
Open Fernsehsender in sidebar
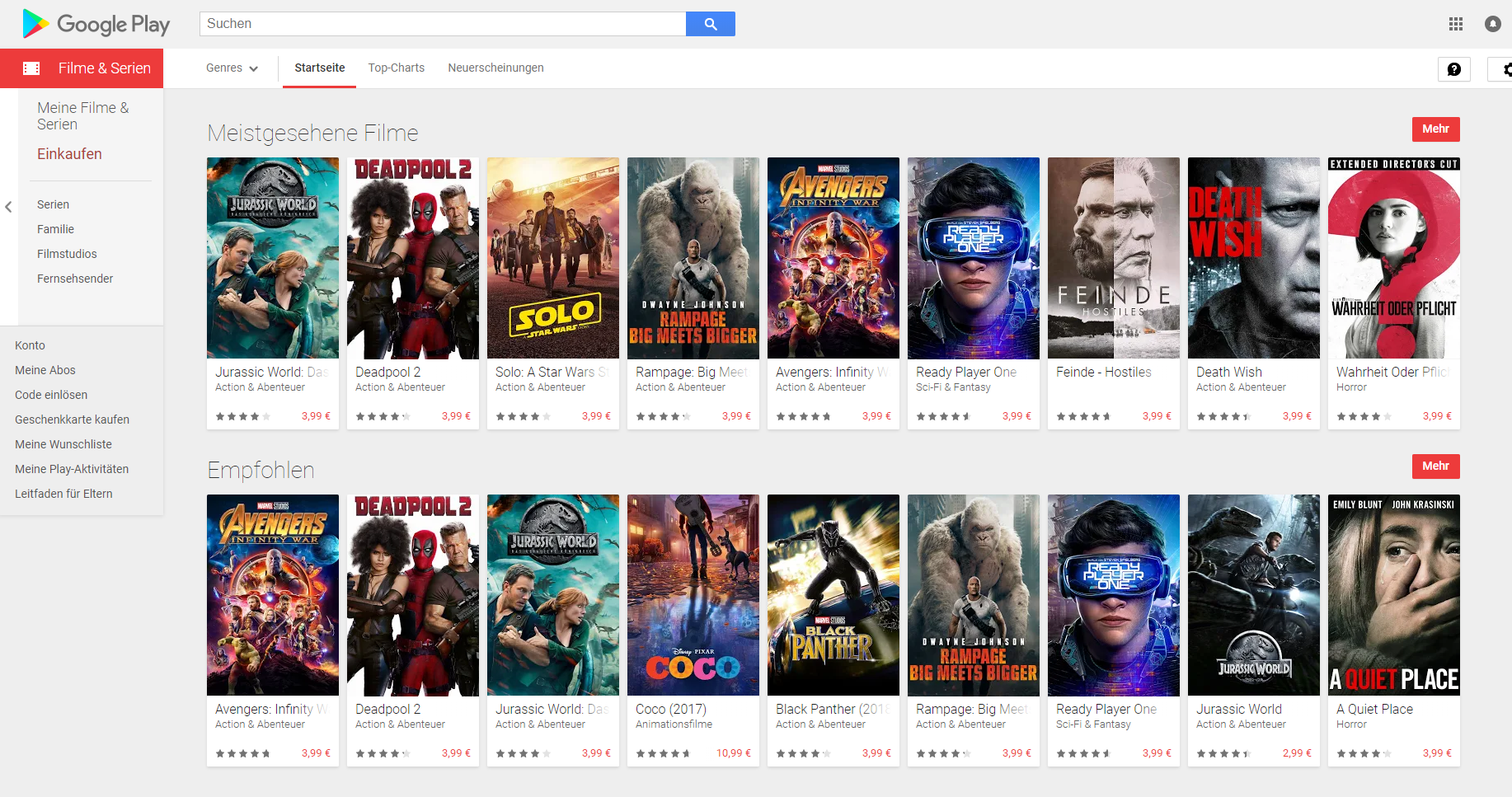tap(75, 279)
